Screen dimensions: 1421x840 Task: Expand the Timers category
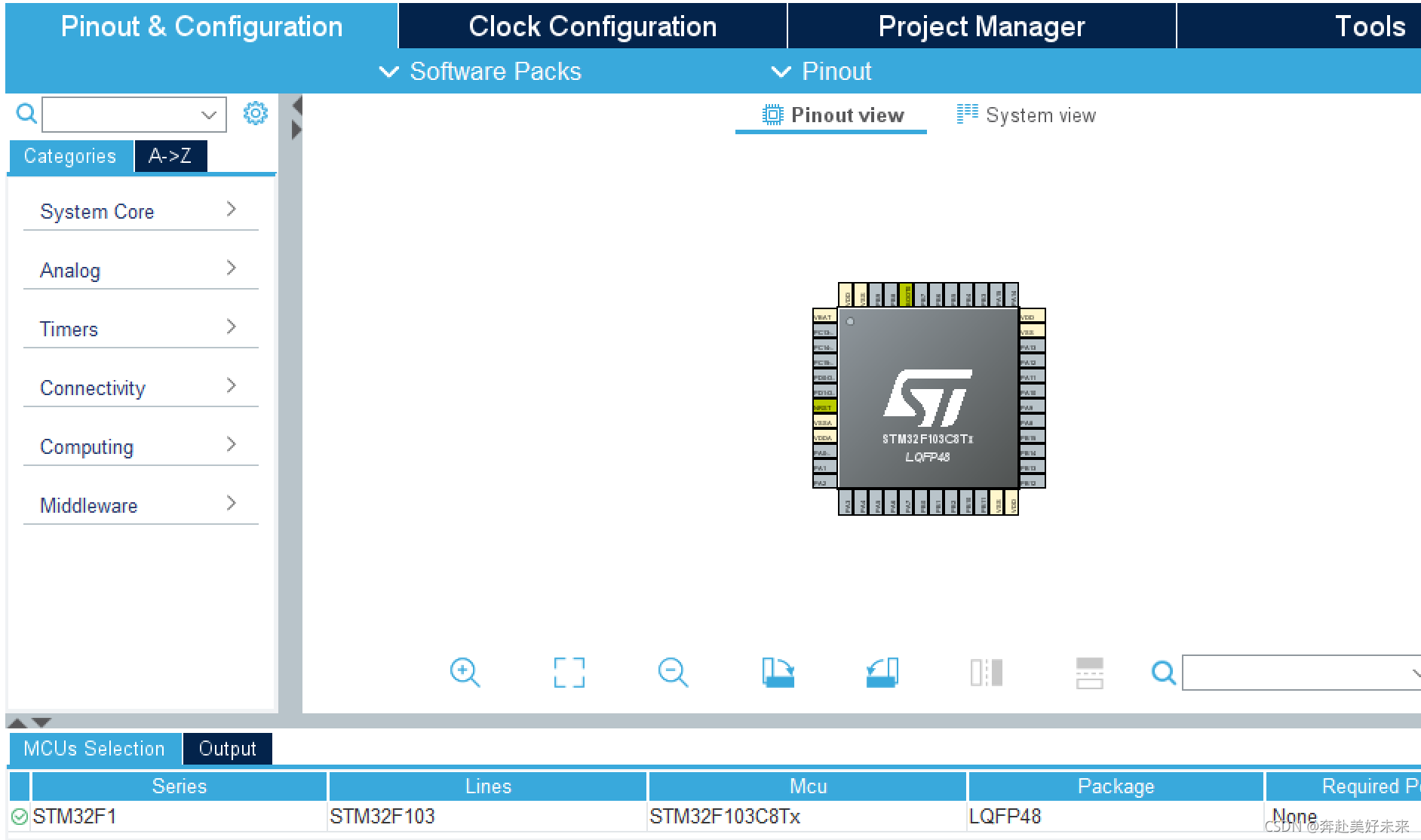tap(141, 329)
